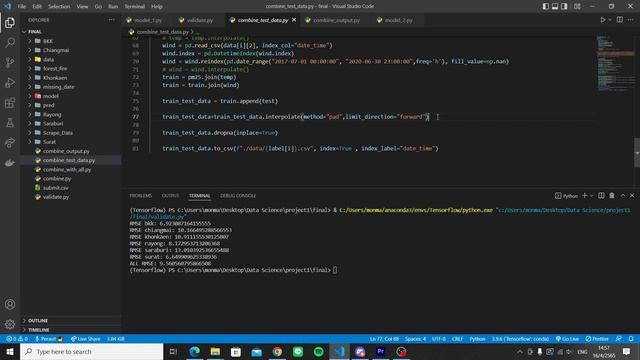Open the Selection menu

59,6
